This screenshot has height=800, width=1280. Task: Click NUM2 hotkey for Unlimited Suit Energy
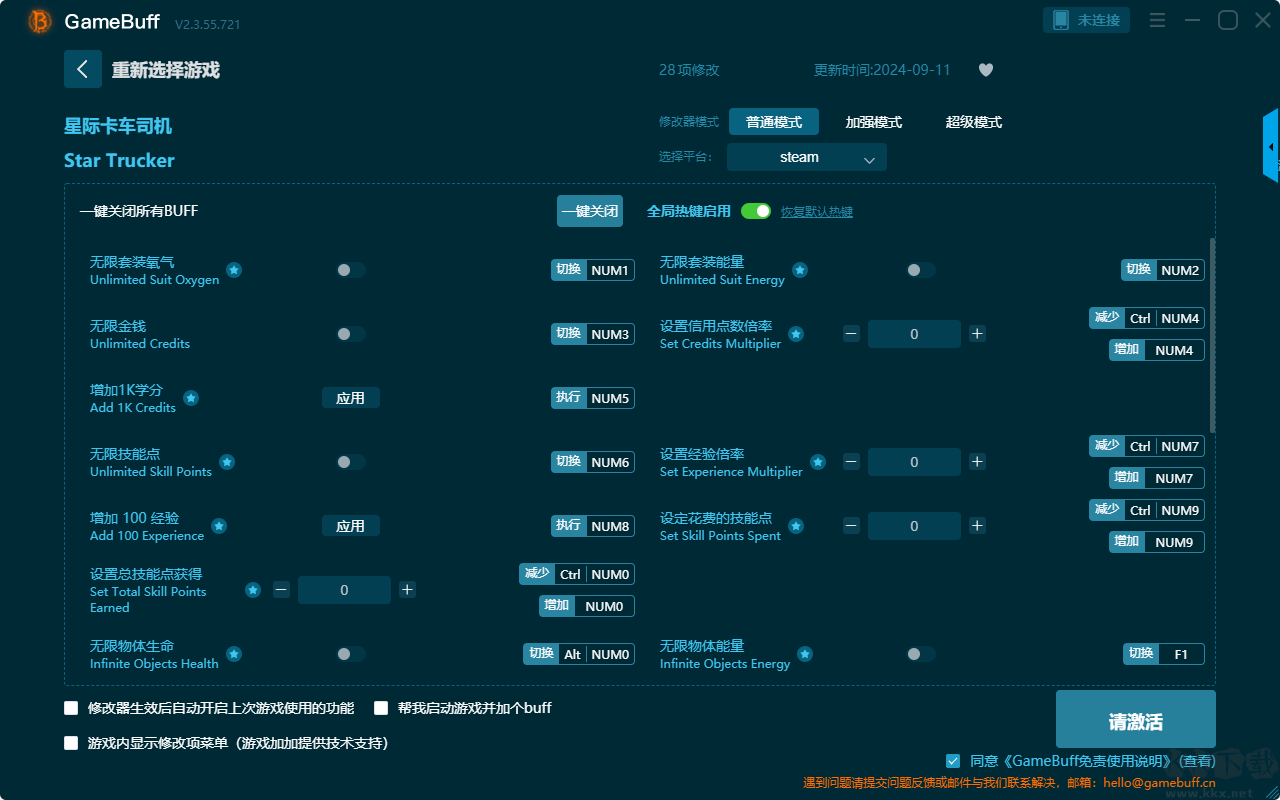pos(1163,270)
